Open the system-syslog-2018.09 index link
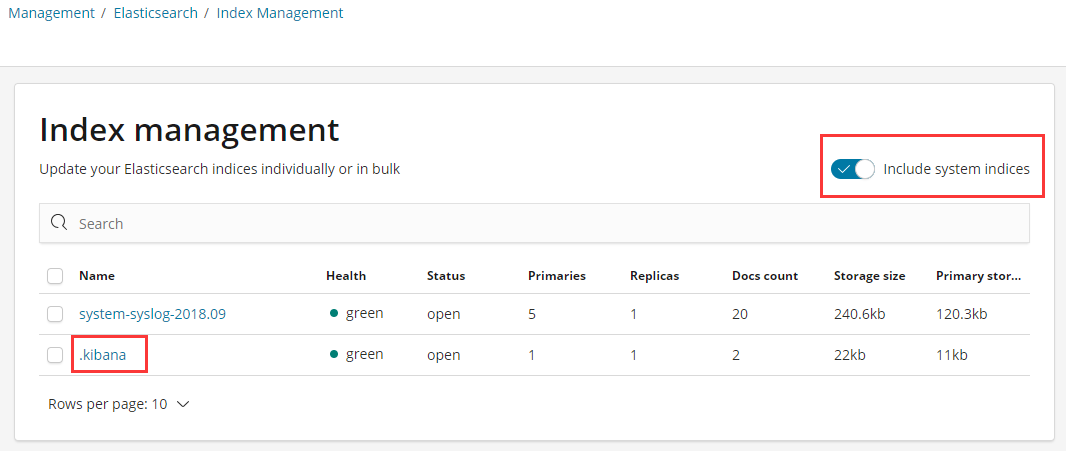 point(152,314)
